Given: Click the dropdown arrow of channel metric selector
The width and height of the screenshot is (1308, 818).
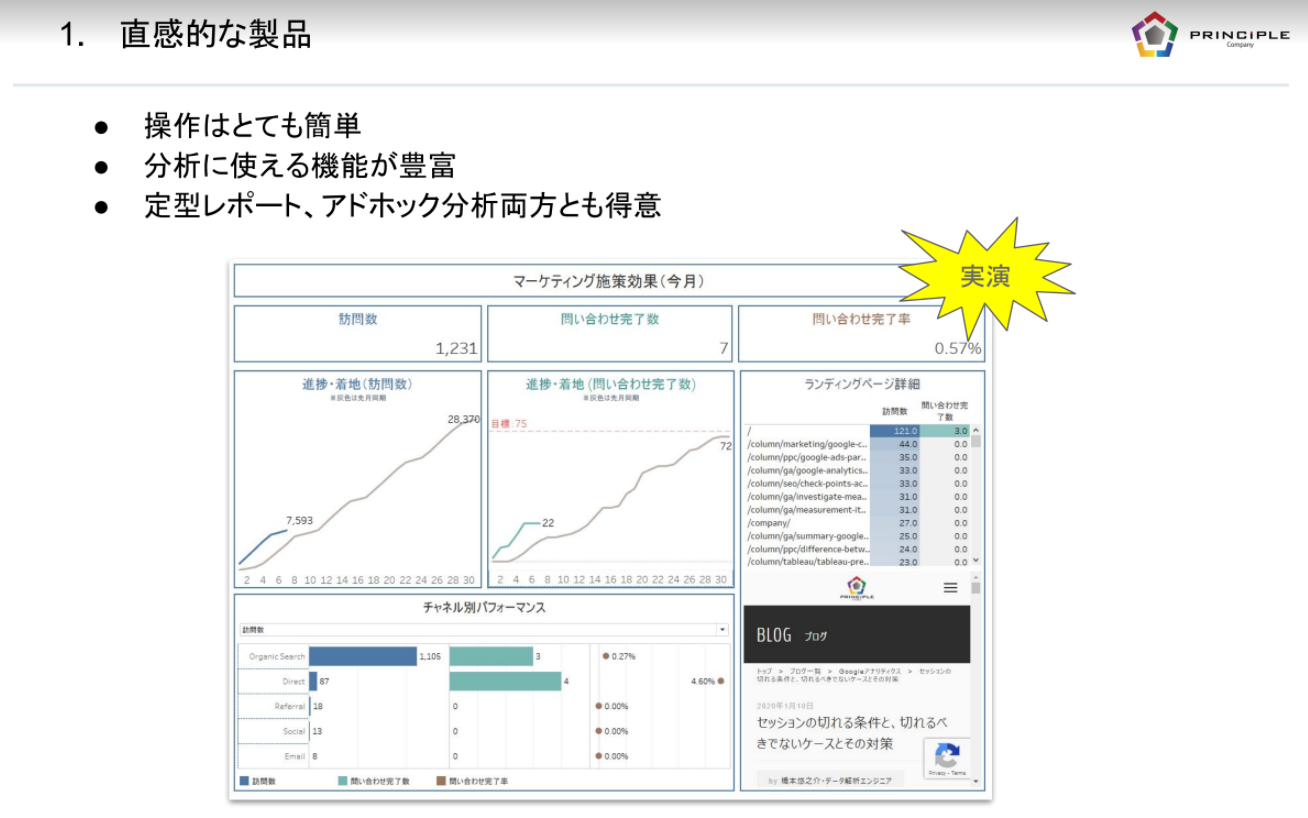Looking at the screenshot, I should pyautogui.click(x=722, y=630).
